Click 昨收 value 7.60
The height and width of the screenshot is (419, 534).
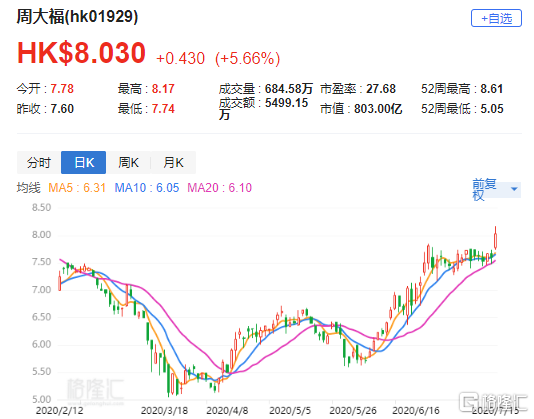click(x=62, y=109)
